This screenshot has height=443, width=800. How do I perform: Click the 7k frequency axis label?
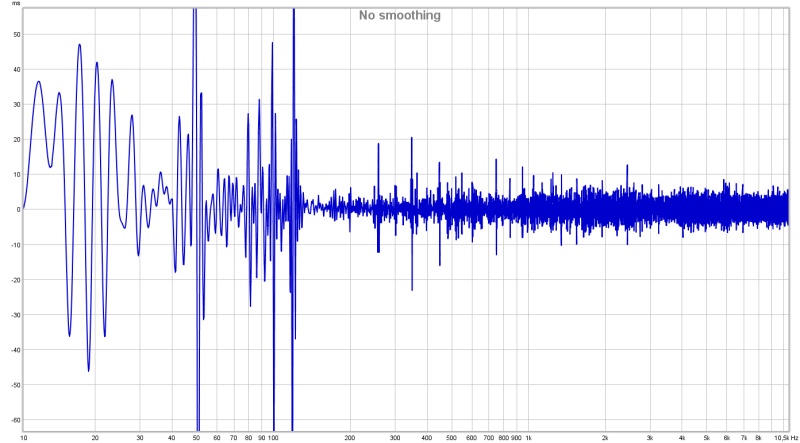click(x=744, y=438)
